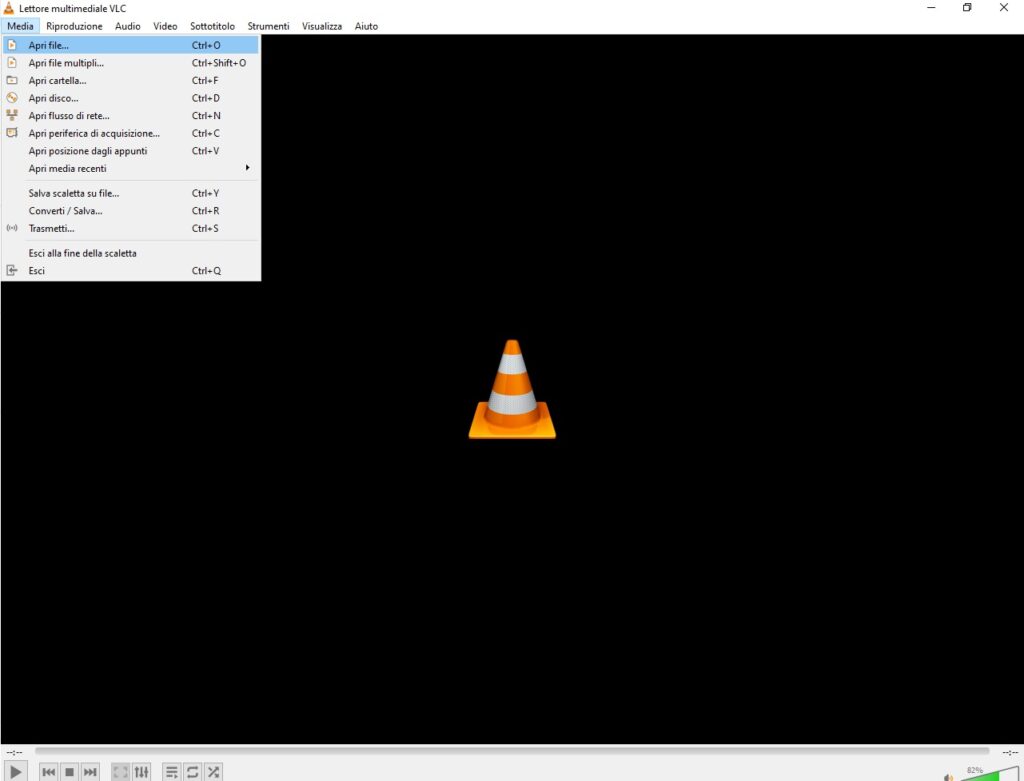
Task: Adjust the volume slider at 82%
Action: click(989, 774)
